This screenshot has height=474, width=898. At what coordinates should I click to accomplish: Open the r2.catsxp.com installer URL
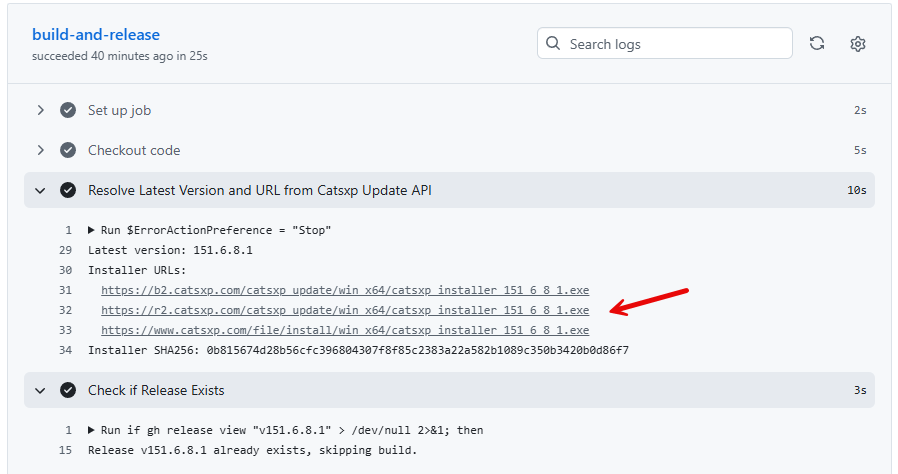345,310
